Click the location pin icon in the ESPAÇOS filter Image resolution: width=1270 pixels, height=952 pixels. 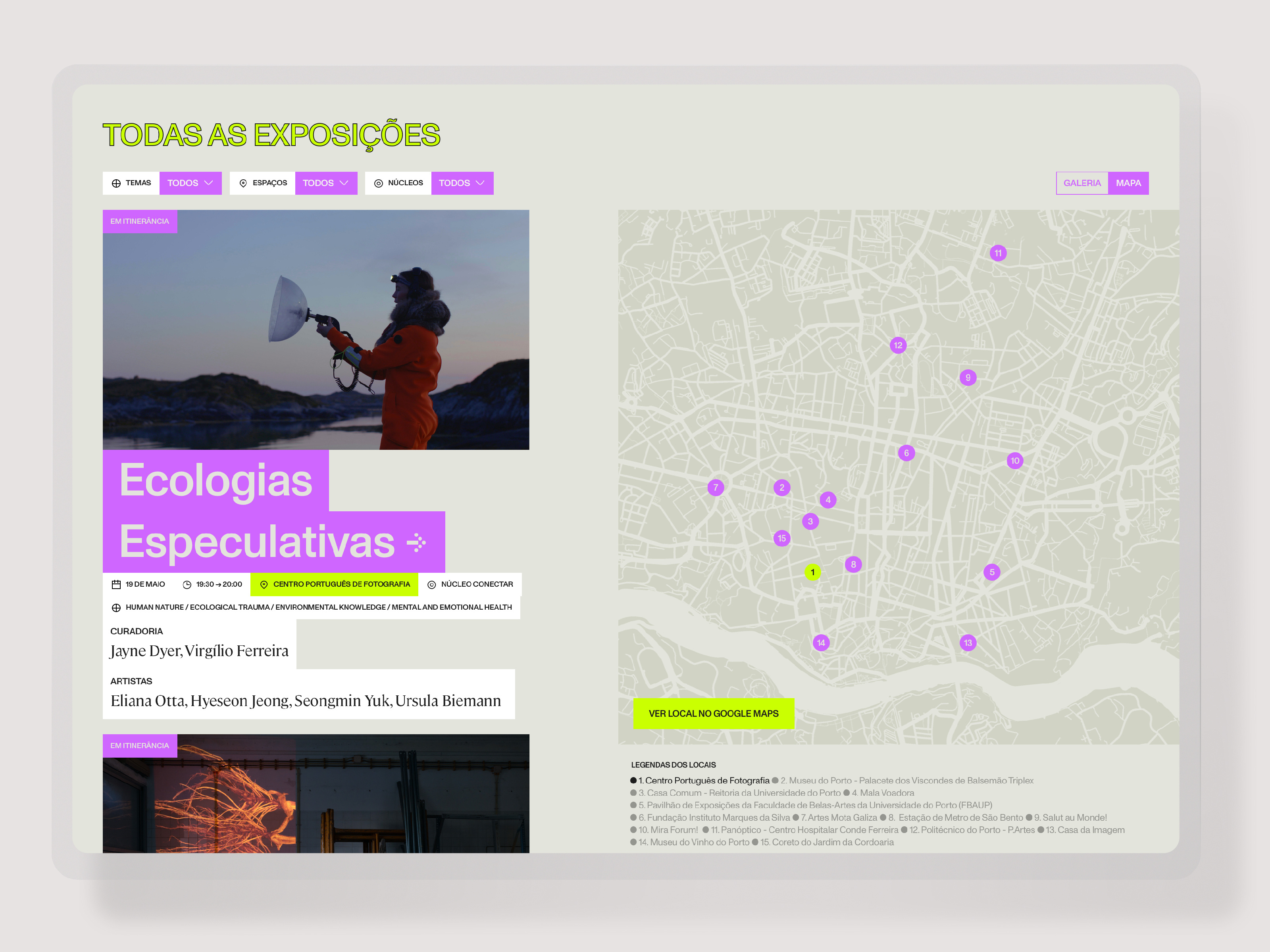243,182
